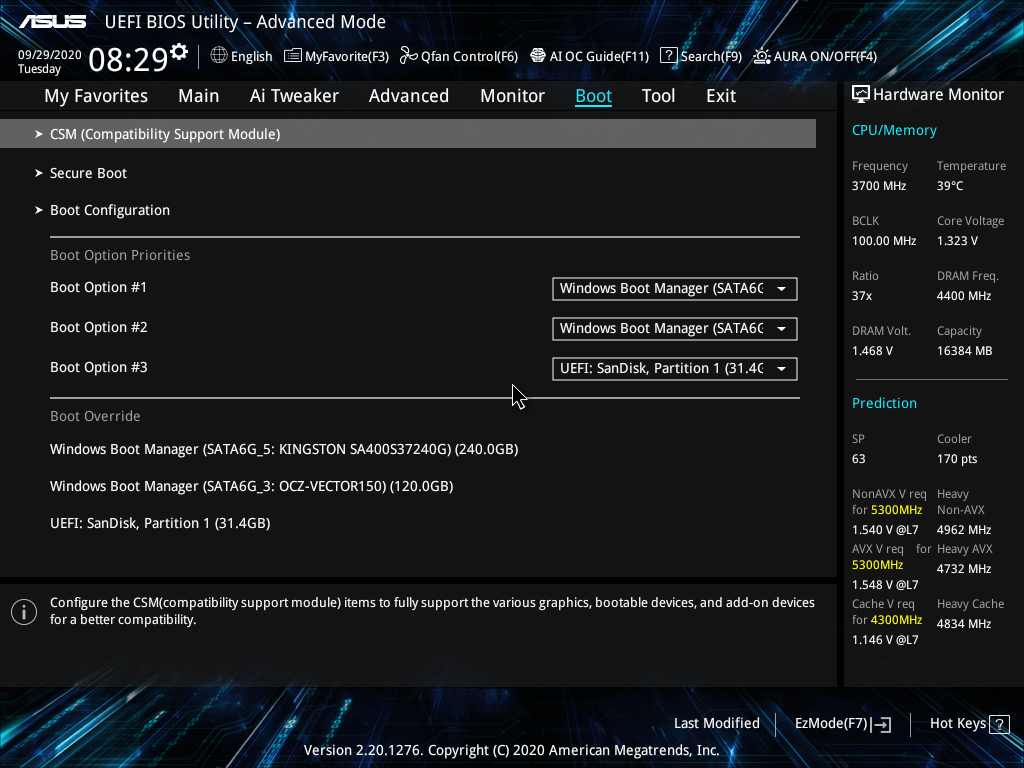Viewport: 1024px width, 768px height.
Task: Click the globe language icon
Action: click(219, 56)
